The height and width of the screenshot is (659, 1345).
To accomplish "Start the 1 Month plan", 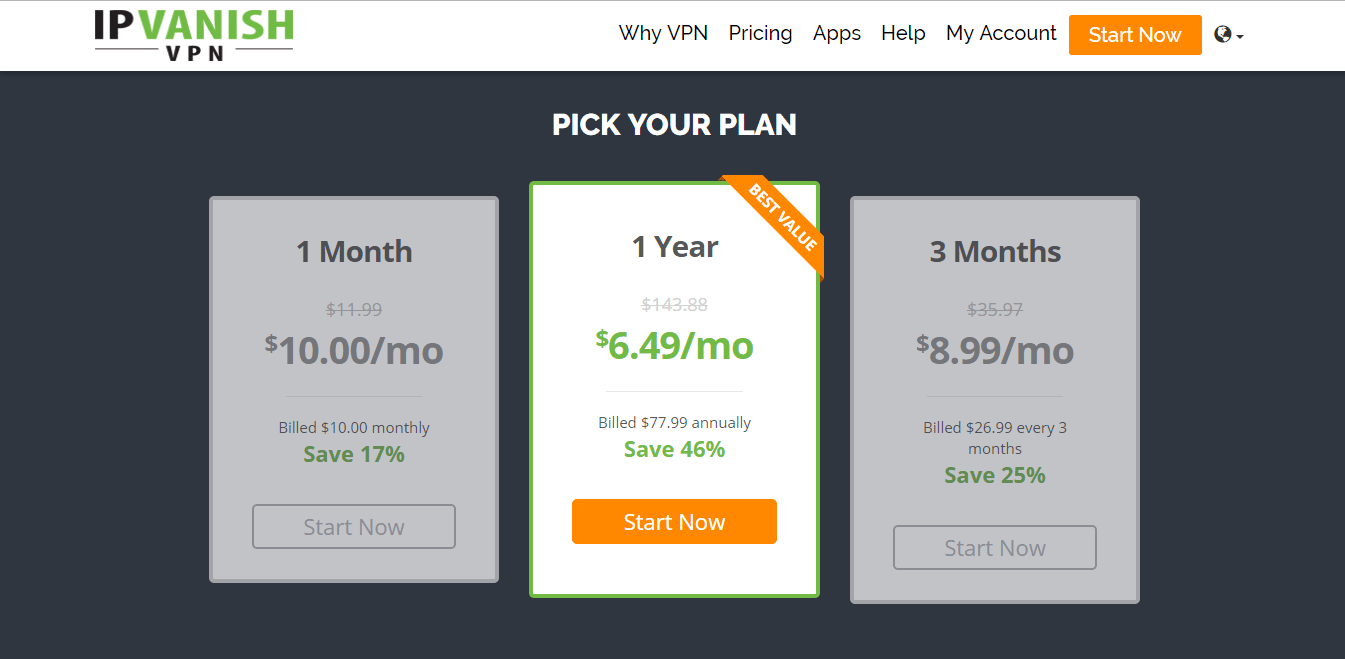I will [354, 527].
